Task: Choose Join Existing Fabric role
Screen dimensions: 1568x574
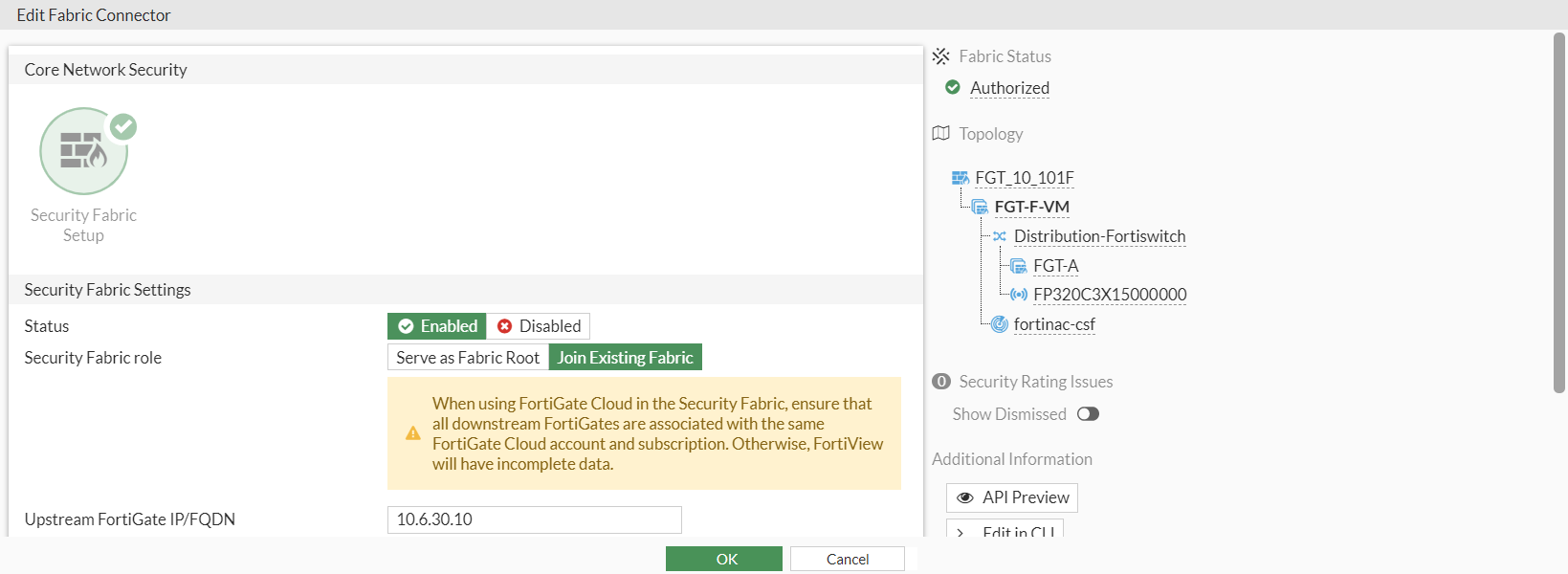Action: click(x=625, y=358)
